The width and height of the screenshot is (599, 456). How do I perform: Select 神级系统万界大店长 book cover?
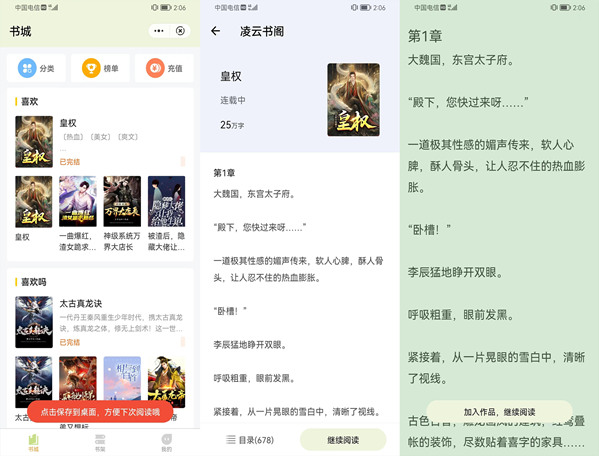(x=122, y=201)
